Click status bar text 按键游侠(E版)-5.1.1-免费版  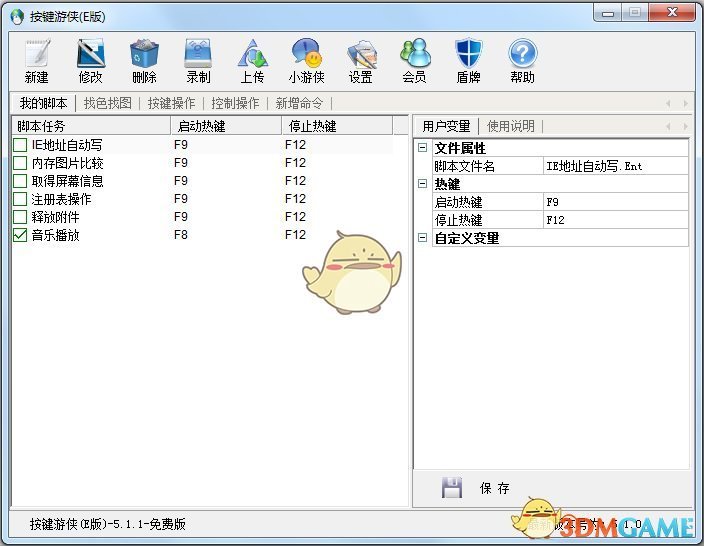point(108,524)
